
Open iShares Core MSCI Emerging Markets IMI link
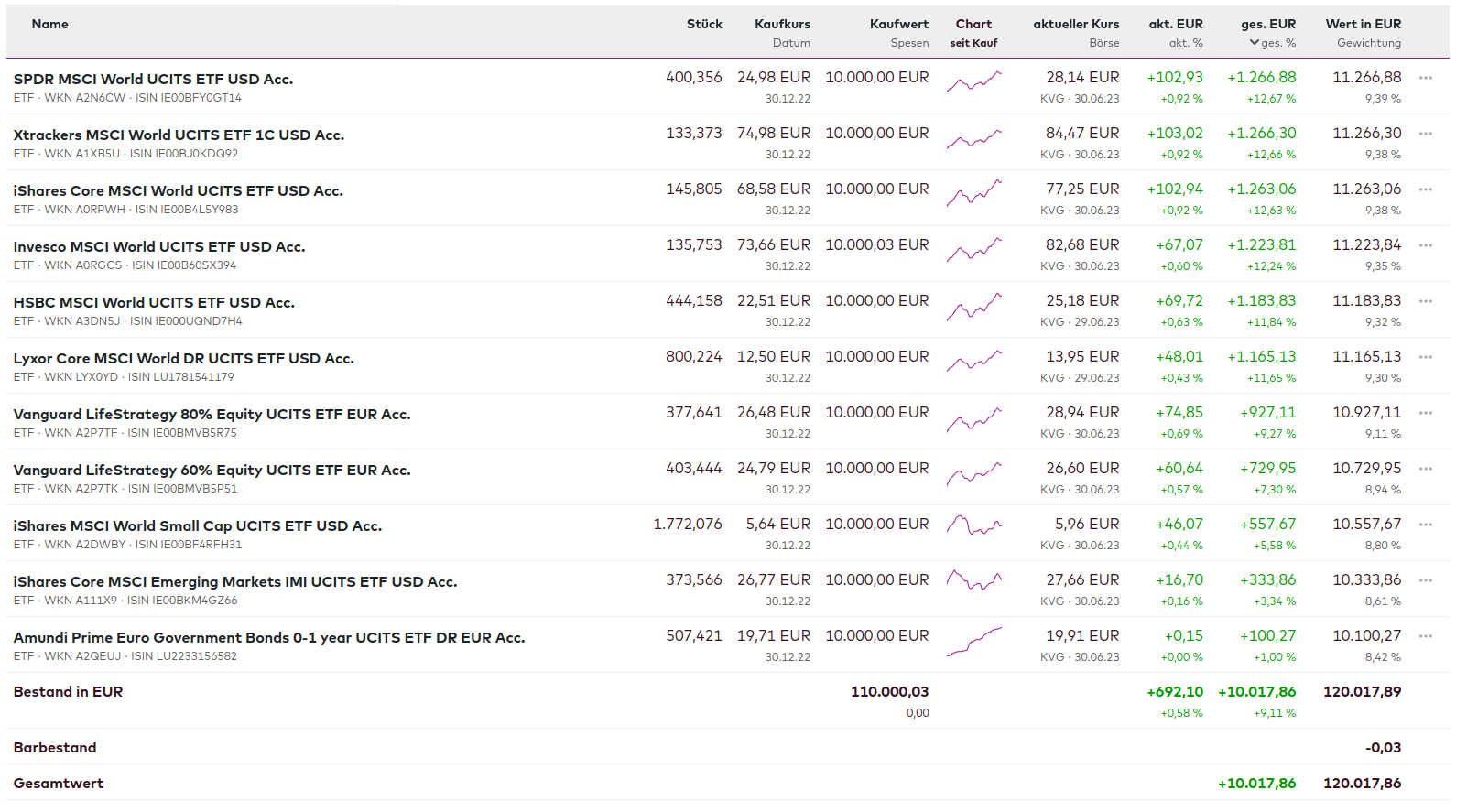tap(234, 581)
